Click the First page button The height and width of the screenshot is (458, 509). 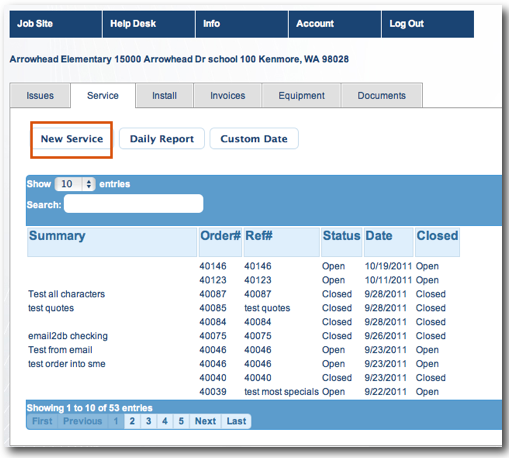[42, 421]
